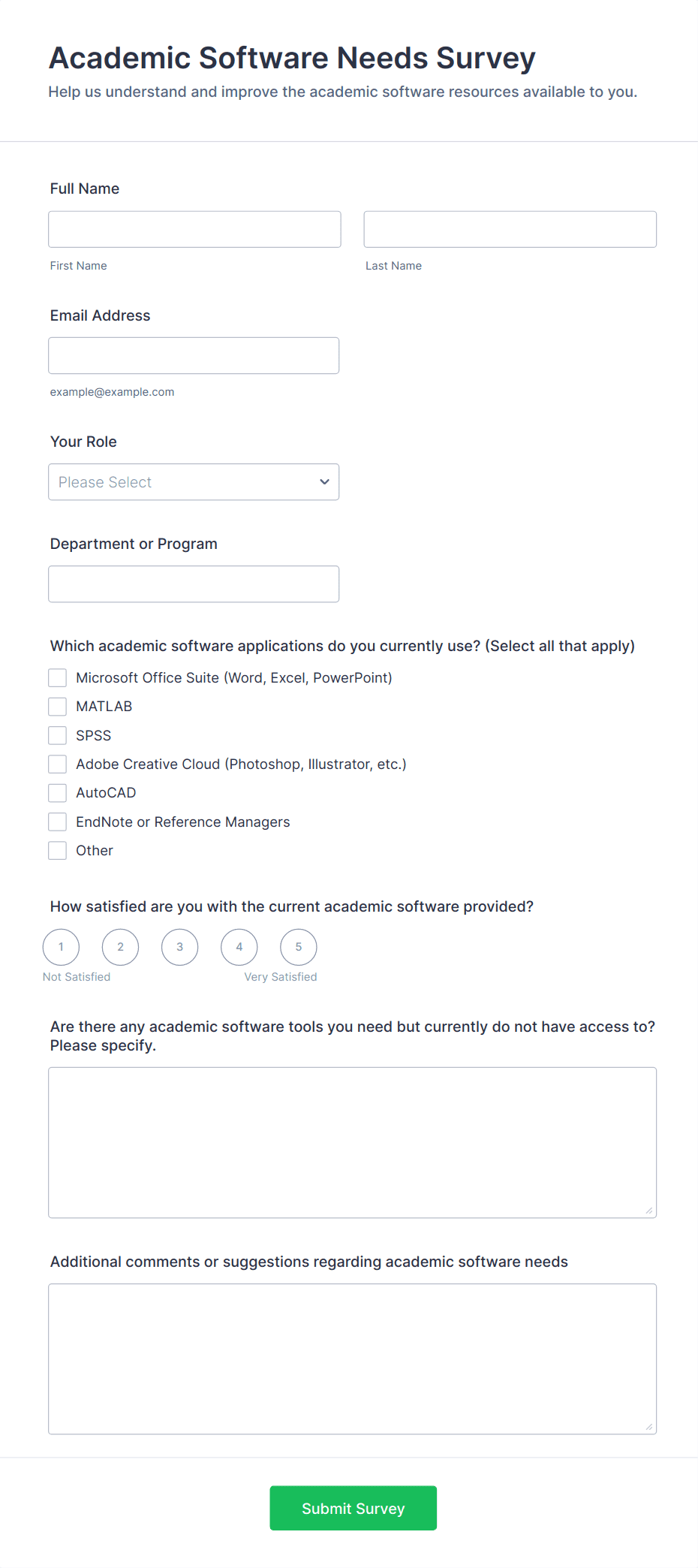Pick rating 5 Very Satisfied
Screen dimensions: 698x1568
tap(299, 947)
